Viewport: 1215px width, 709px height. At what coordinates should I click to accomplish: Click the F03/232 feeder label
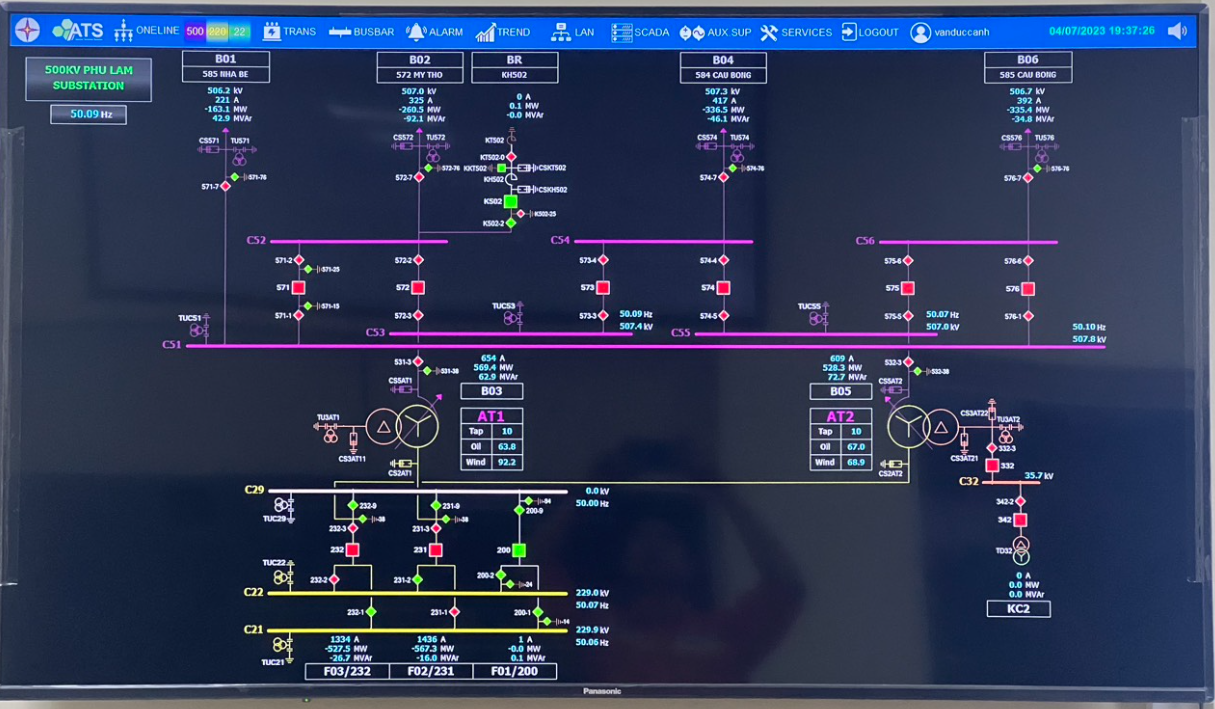pyautogui.click(x=346, y=671)
